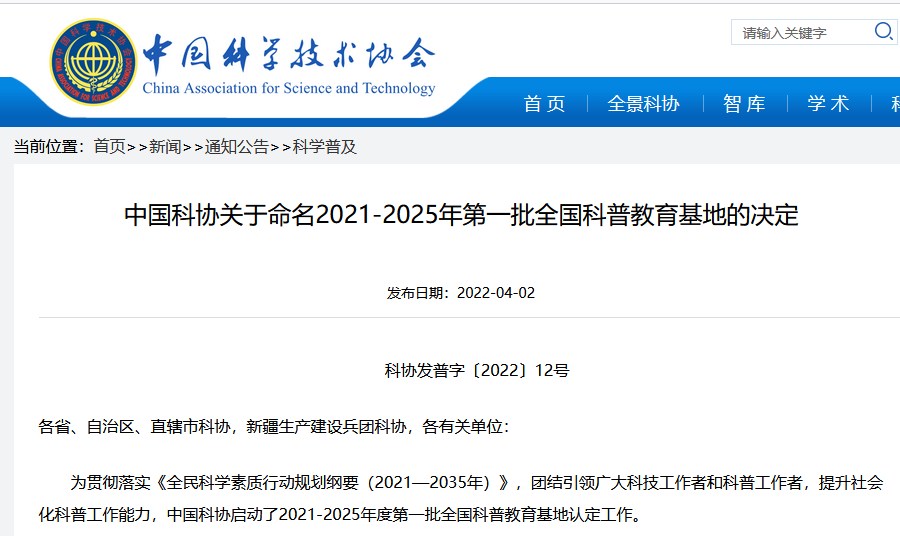Viewport: 900px width, 536px height.
Task: Click the document number 科协发普字〔2022〕12号
Action: [x=477, y=370]
